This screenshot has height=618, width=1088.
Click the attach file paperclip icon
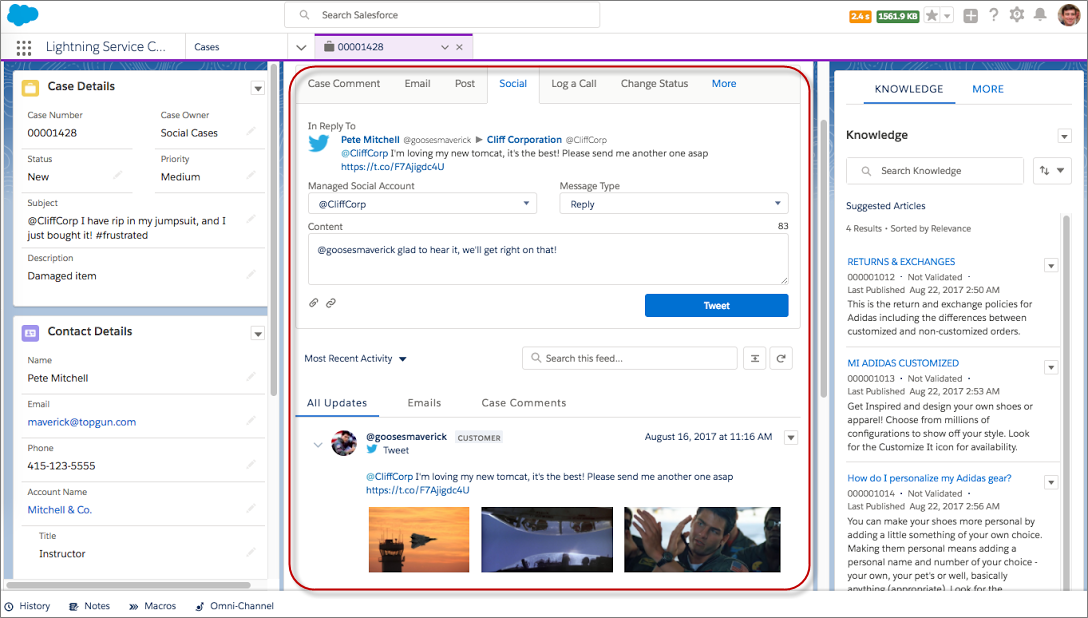(314, 303)
